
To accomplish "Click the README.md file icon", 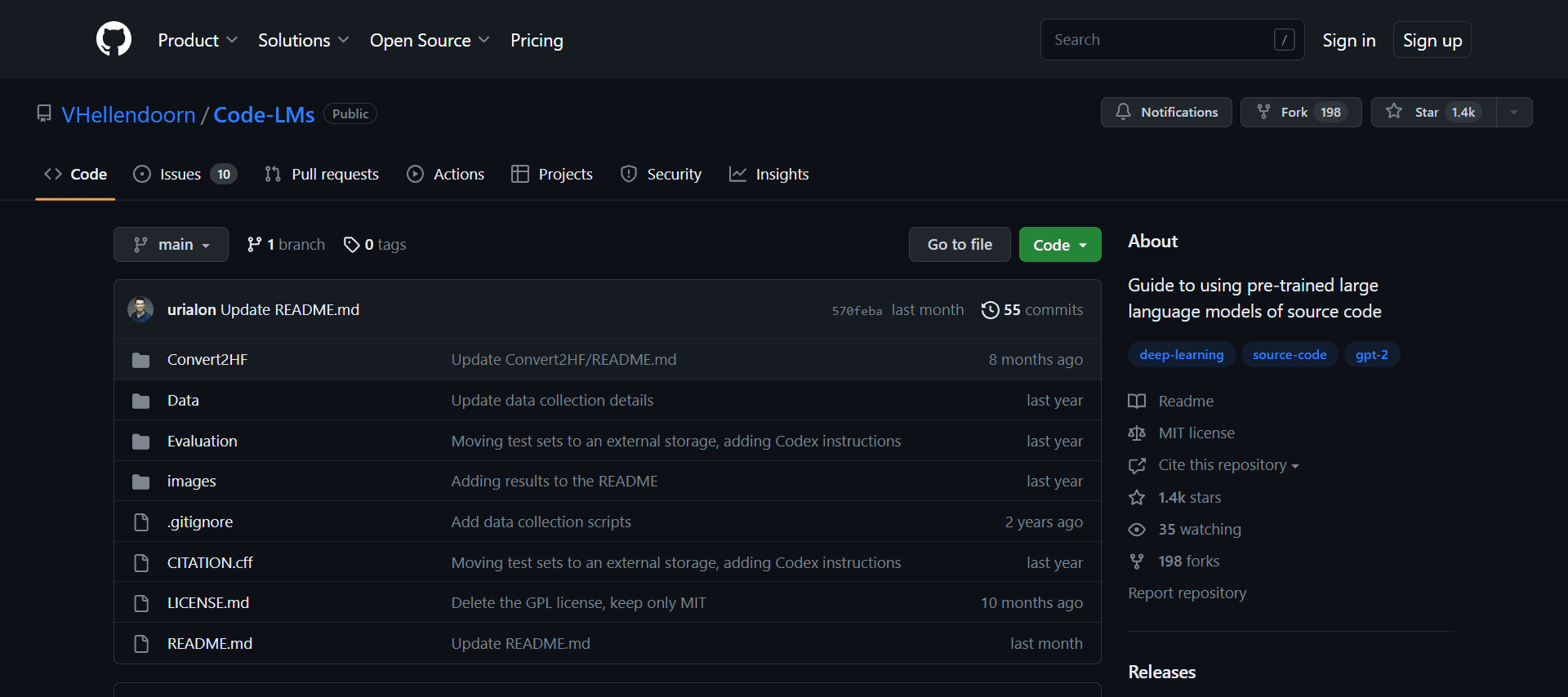I will (x=141, y=644).
